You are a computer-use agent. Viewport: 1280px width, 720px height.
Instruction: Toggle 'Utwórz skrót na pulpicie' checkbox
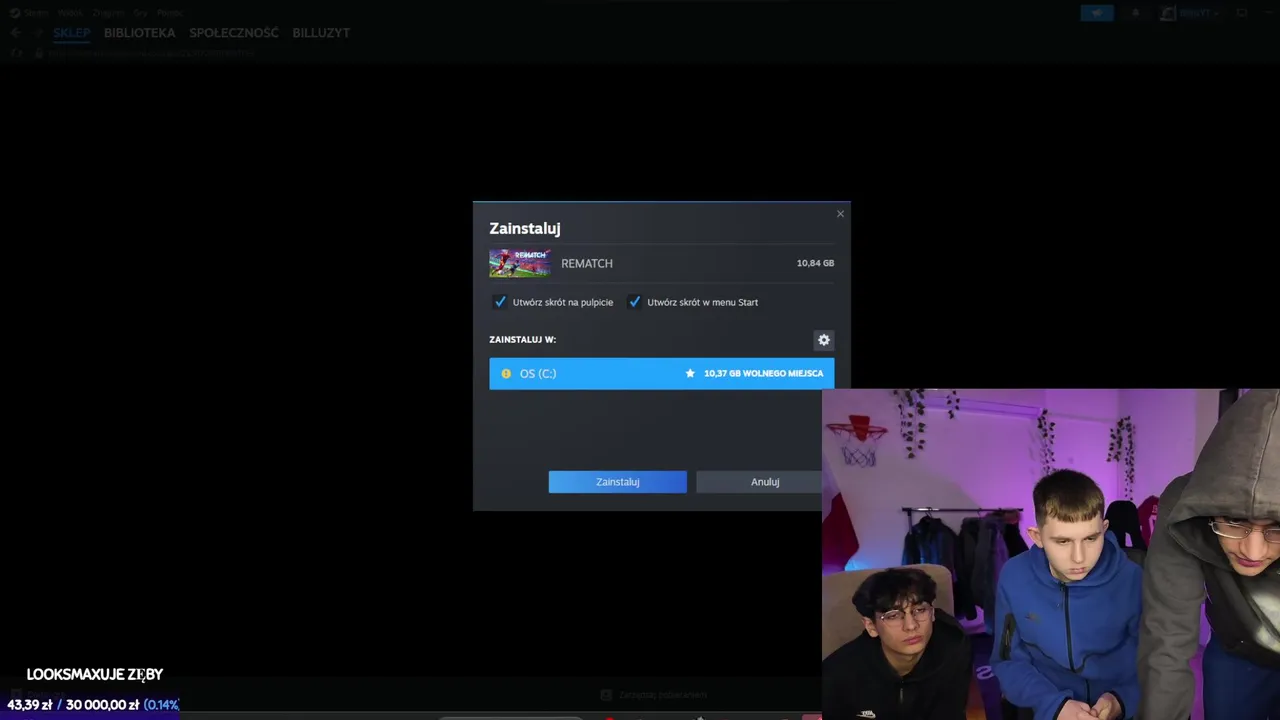pyautogui.click(x=500, y=302)
